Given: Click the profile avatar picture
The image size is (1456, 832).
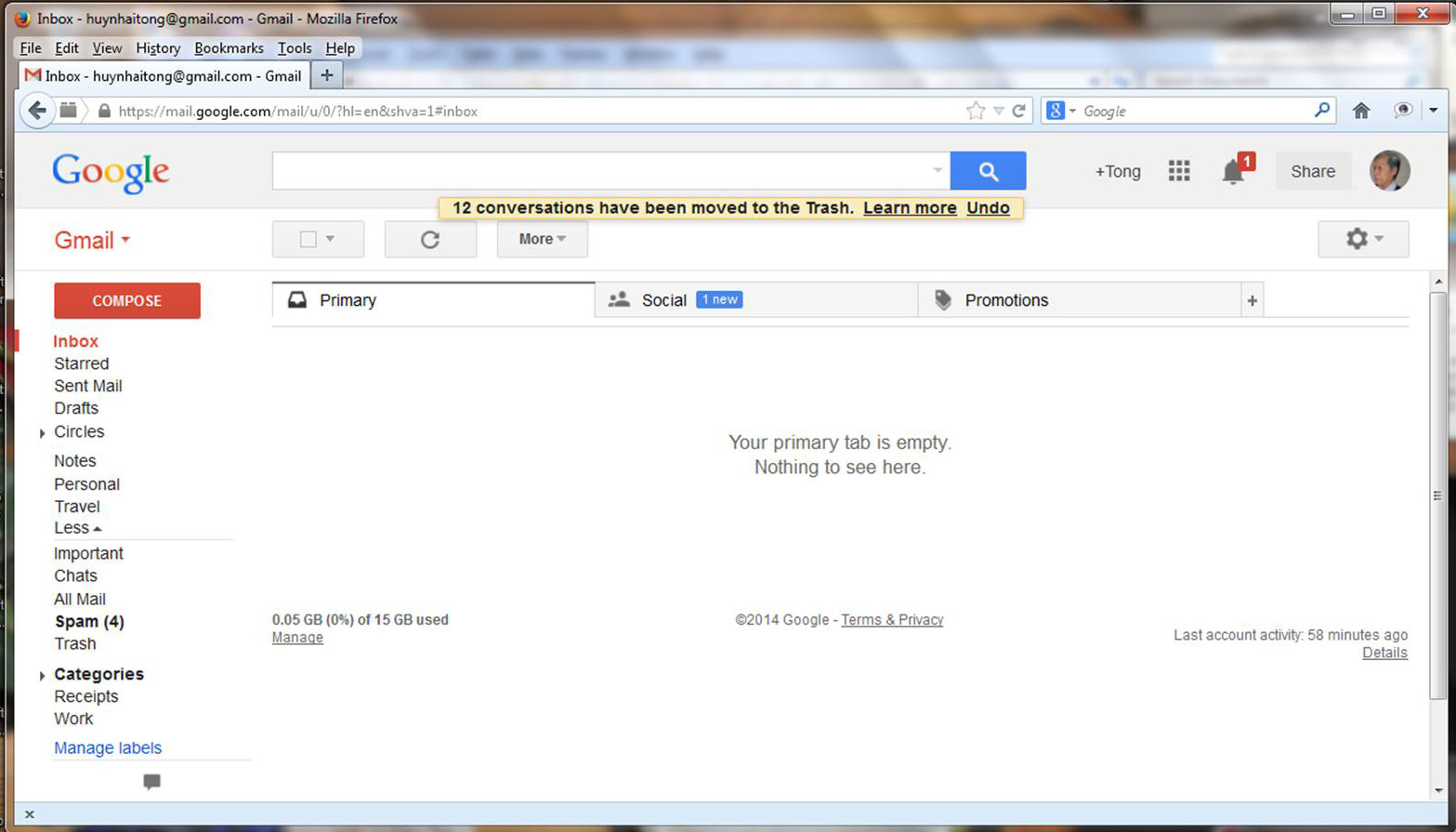Looking at the screenshot, I should (x=1389, y=170).
